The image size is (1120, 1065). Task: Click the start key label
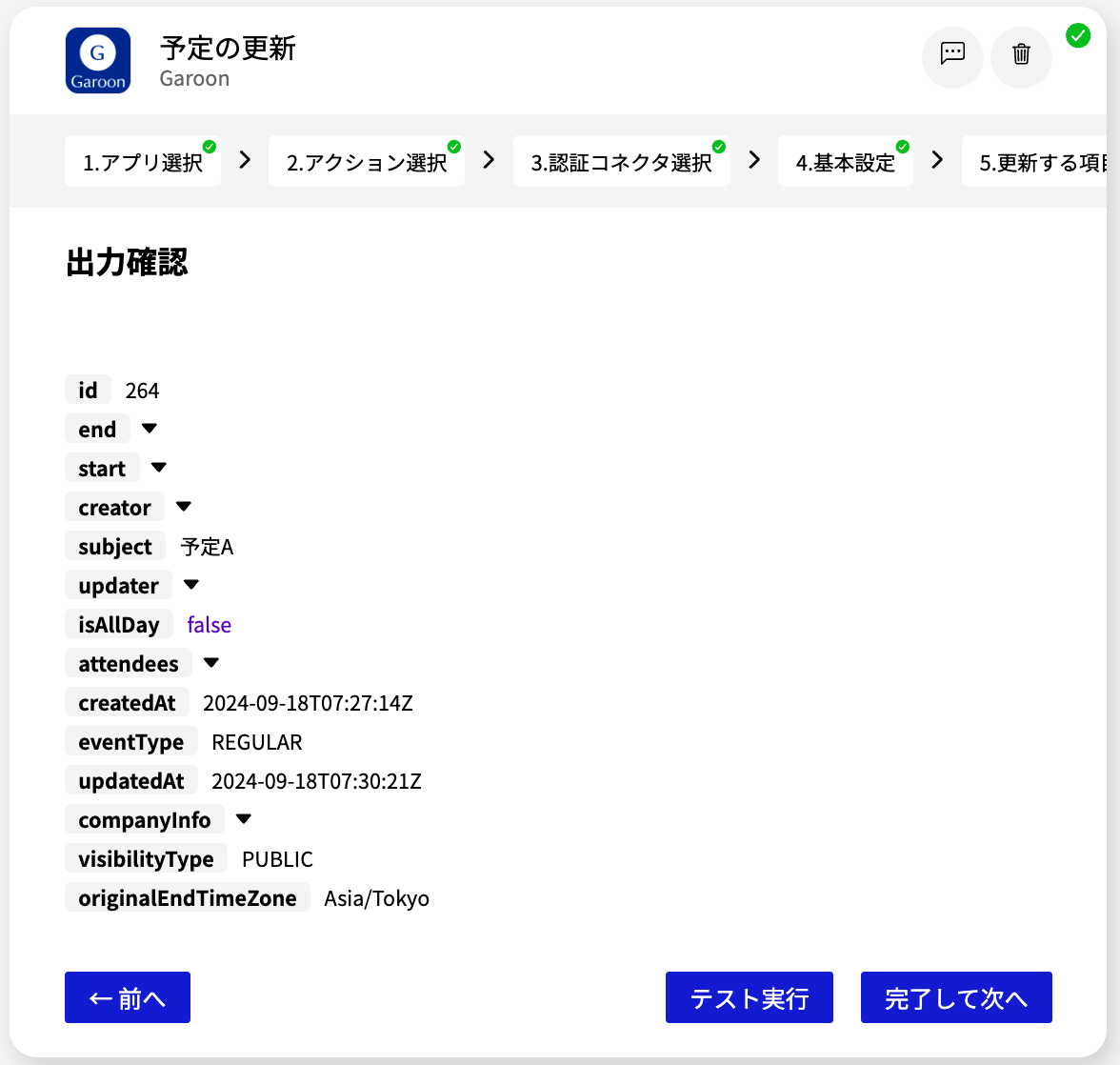102,469
